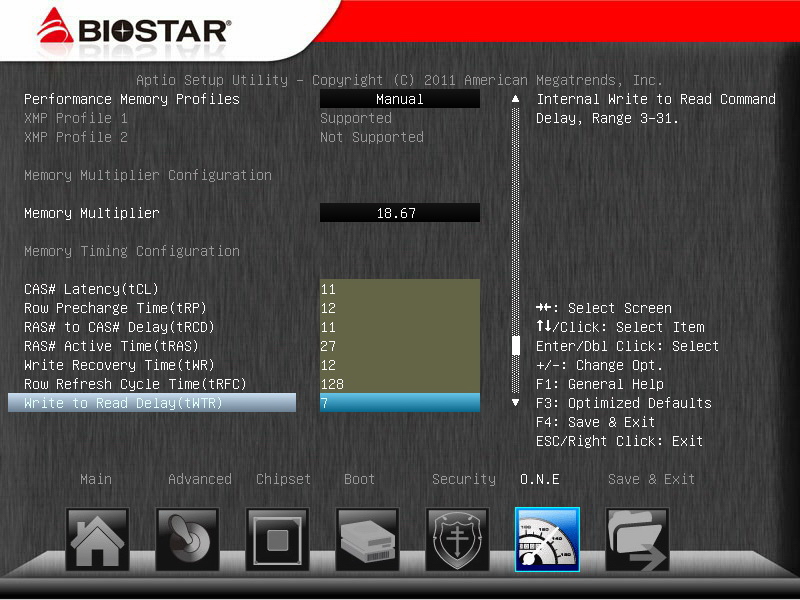Select the Write to Read Delay value 7
This screenshot has width=800, height=600.
click(x=399, y=403)
